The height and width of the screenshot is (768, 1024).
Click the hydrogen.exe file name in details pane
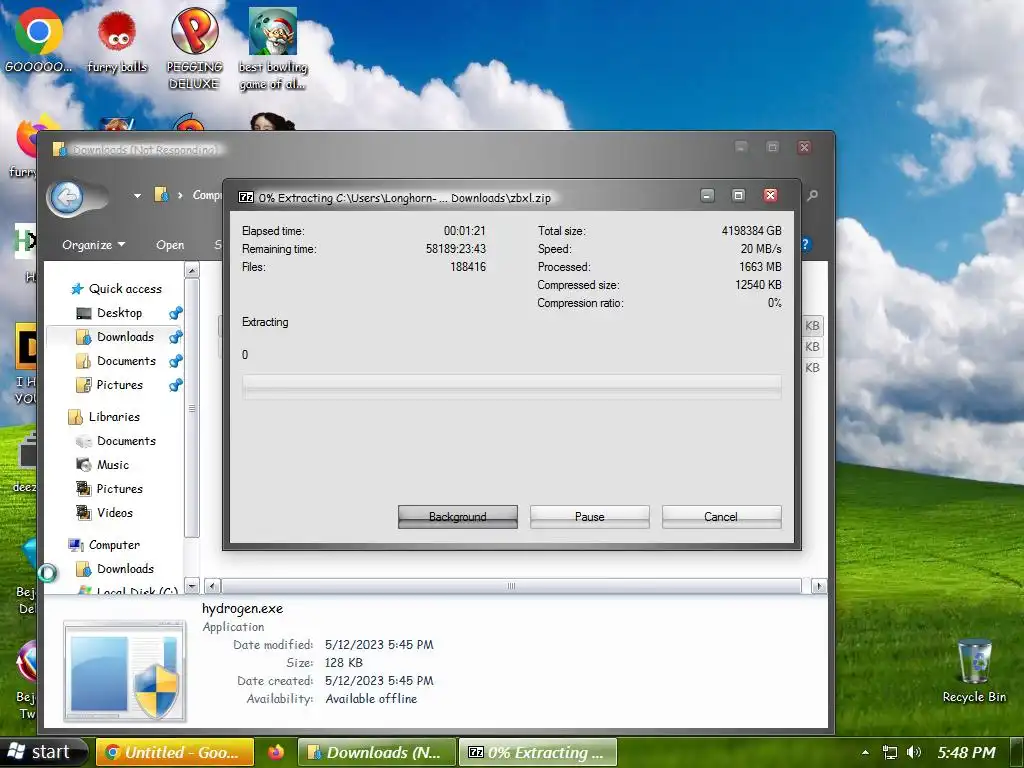pyautogui.click(x=242, y=609)
